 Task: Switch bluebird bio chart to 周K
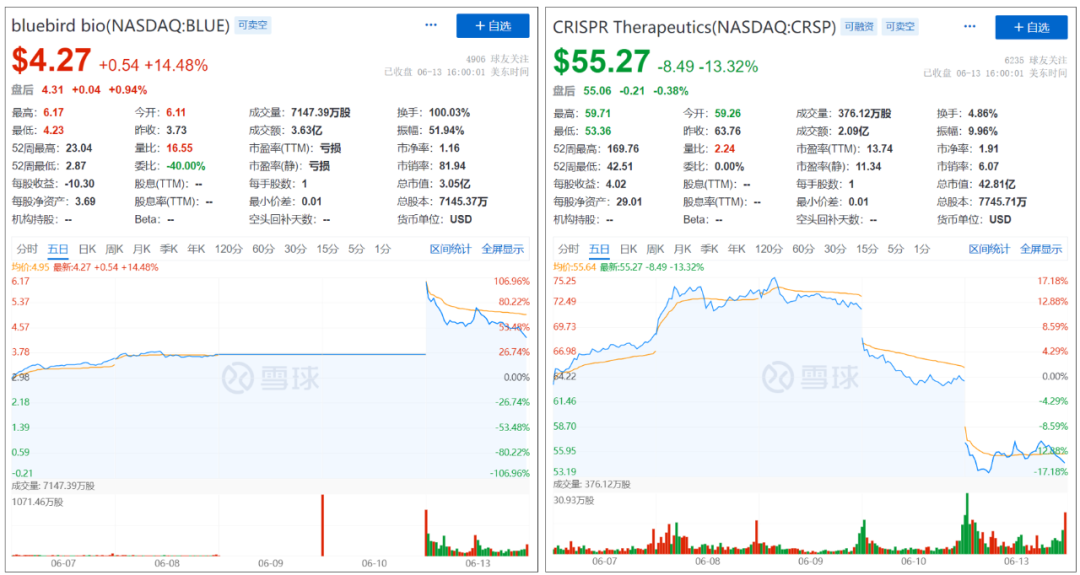pos(114,249)
